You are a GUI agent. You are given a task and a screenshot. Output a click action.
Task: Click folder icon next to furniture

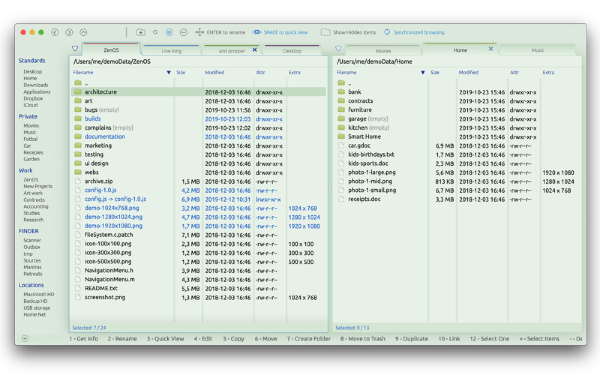pos(341,110)
